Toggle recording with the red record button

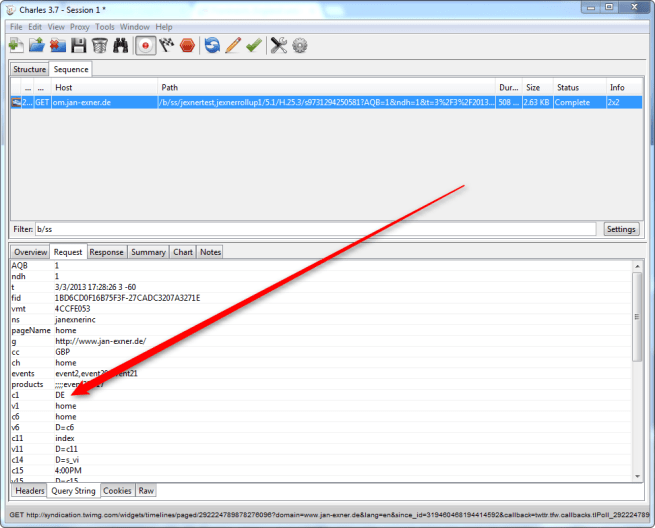coord(145,46)
